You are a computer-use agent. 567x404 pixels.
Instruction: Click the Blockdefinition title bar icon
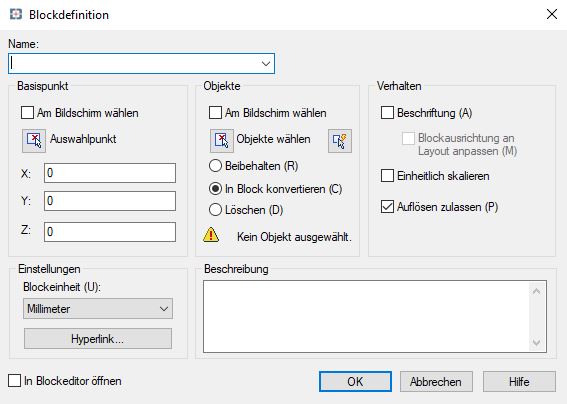[x=16, y=14]
